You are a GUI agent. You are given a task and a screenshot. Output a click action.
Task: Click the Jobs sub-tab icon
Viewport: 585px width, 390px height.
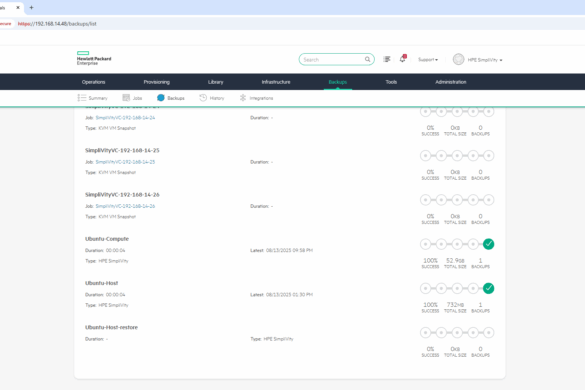[x=126, y=98]
